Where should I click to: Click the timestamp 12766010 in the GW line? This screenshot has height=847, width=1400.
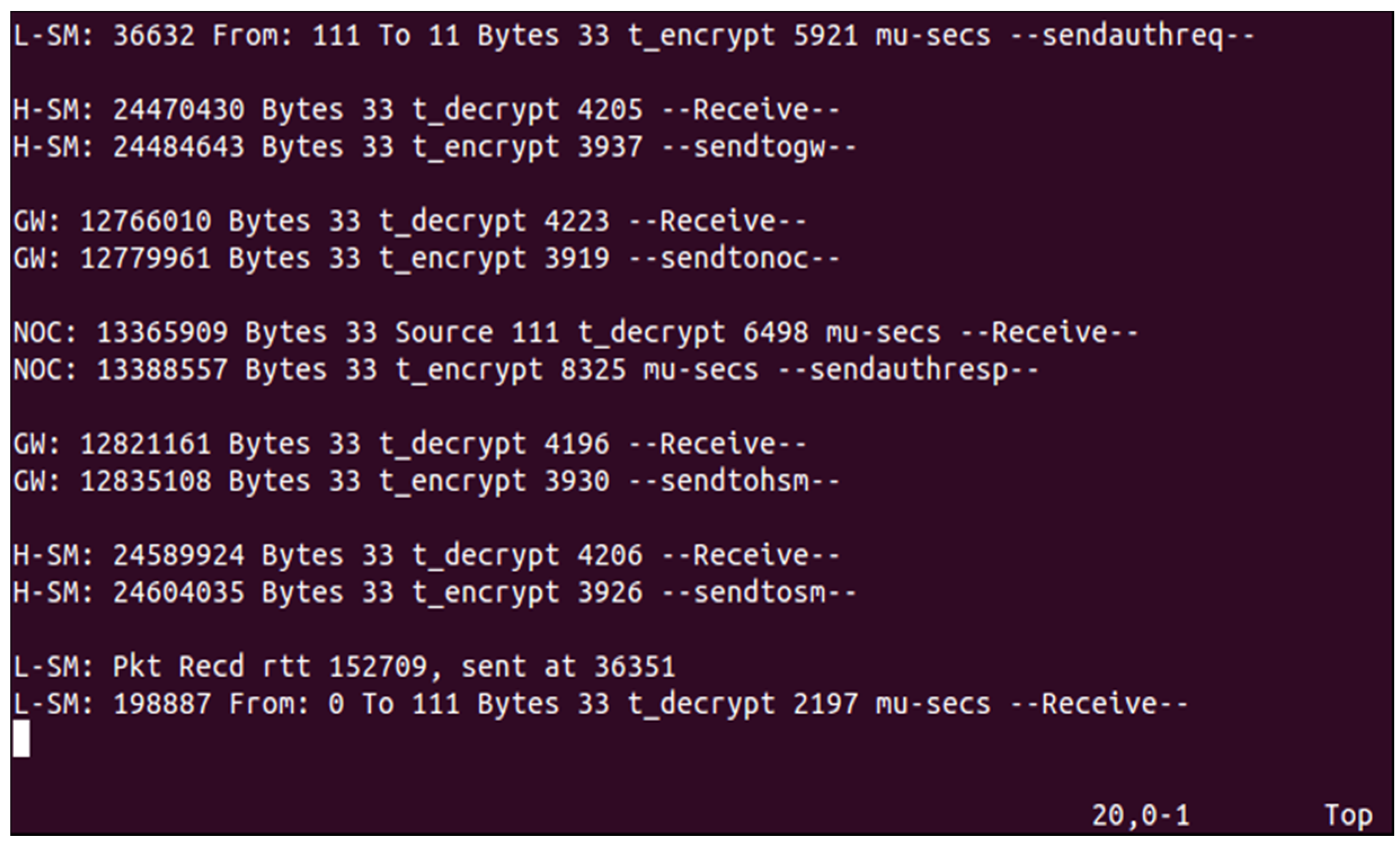(x=145, y=221)
